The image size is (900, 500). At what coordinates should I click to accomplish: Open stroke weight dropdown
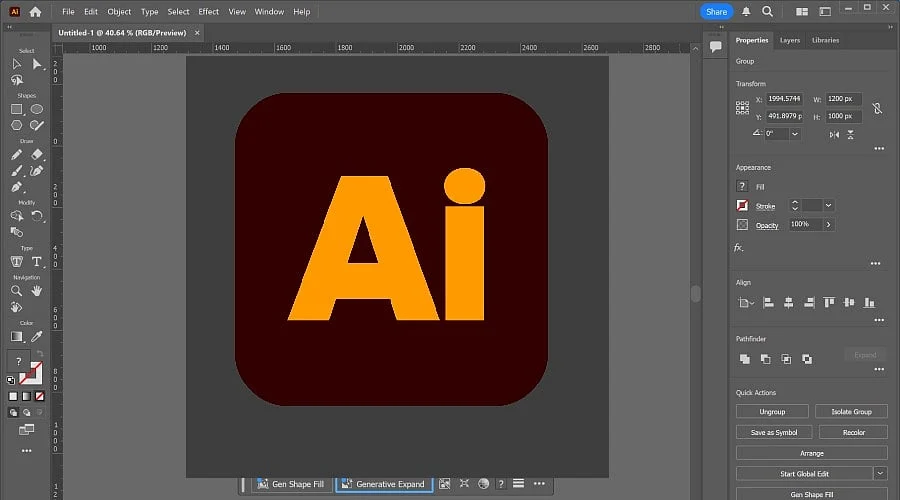pos(828,206)
